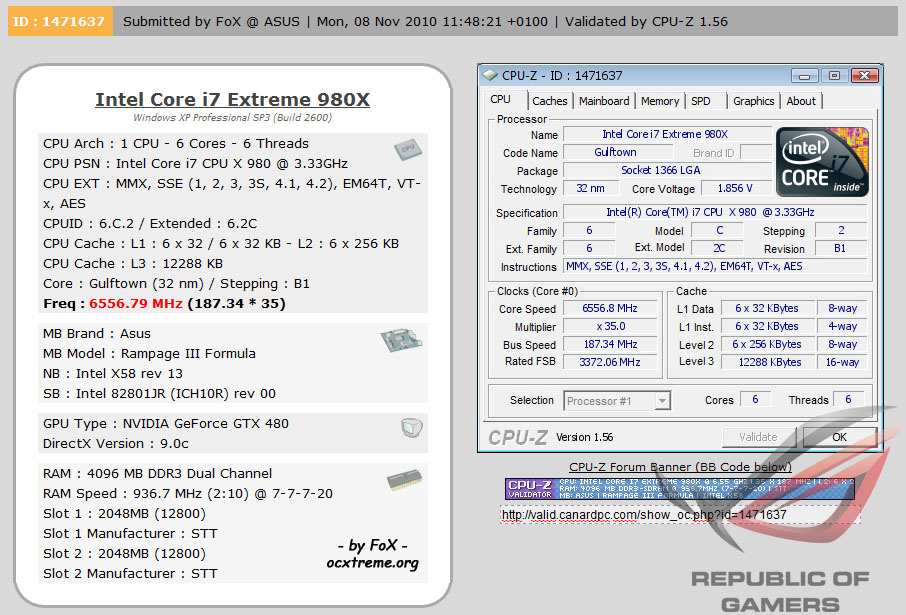Click the red Freq 6556.79 MHz text
The width and height of the screenshot is (906, 615).
point(136,303)
